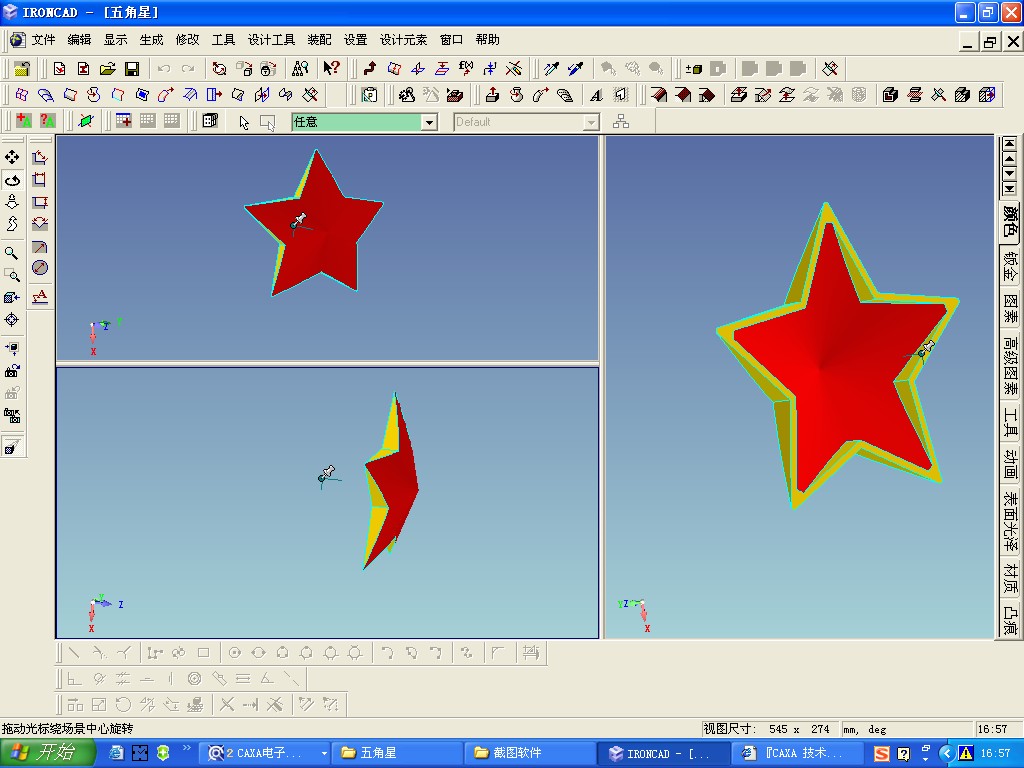
Task: Open the 生成 menu
Action: 151,40
